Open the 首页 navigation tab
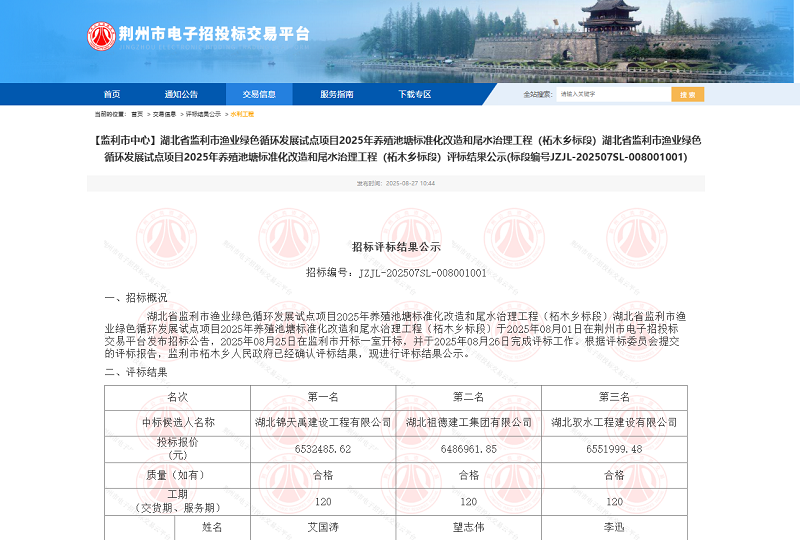This screenshot has width=800, height=540. coord(112,94)
